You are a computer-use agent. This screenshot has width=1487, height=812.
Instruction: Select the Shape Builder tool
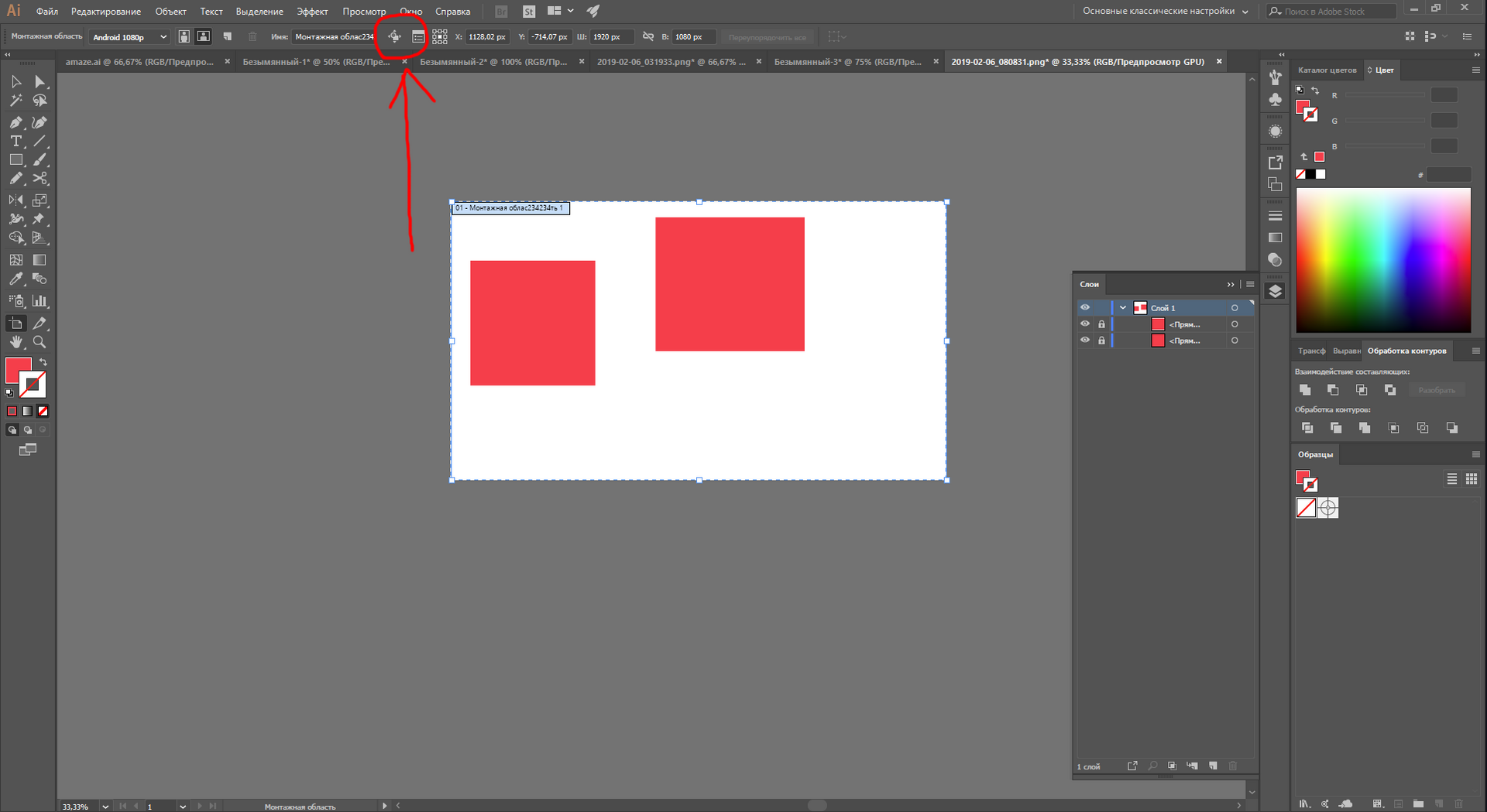click(15, 238)
